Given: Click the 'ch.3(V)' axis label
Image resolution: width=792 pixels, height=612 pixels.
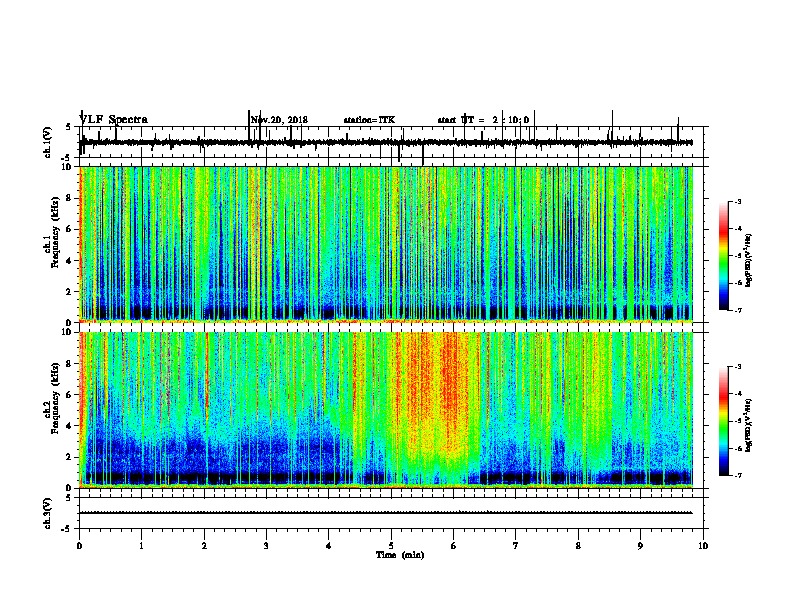Looking at the screenshot, I should pyautogui.click(x=48, y=513).
